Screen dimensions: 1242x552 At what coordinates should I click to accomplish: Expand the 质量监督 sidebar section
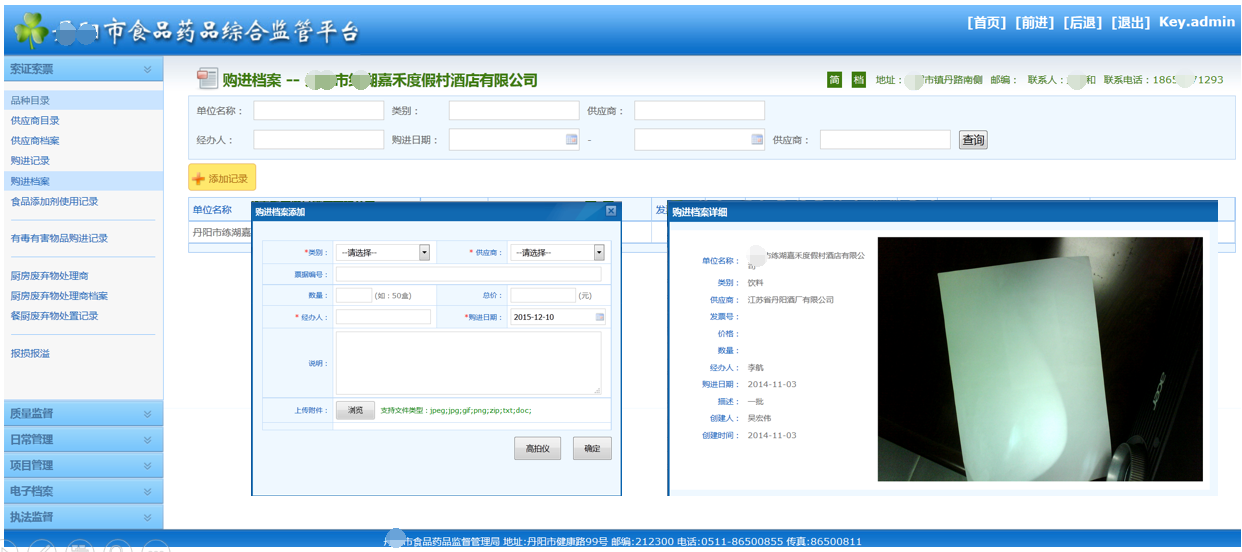147,414
